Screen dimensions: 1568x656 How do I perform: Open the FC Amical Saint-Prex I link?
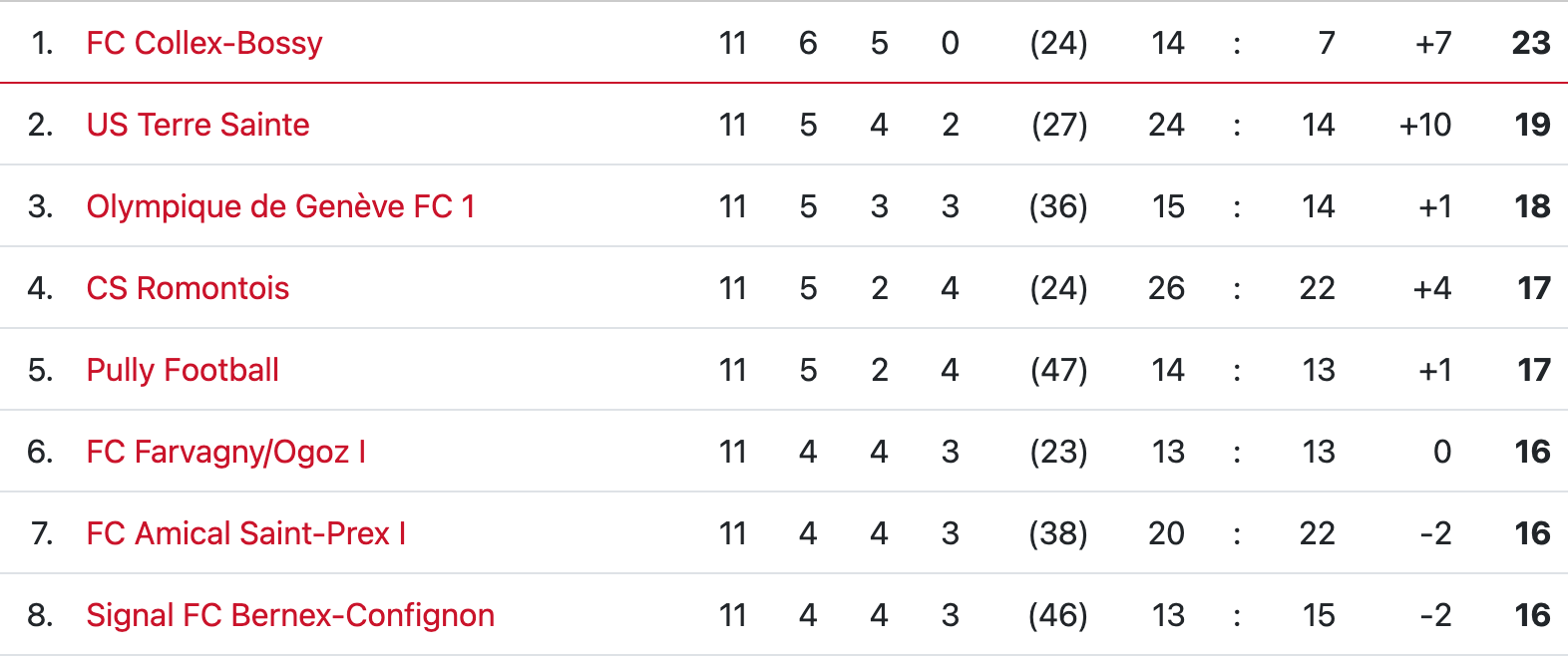[246, 533]
